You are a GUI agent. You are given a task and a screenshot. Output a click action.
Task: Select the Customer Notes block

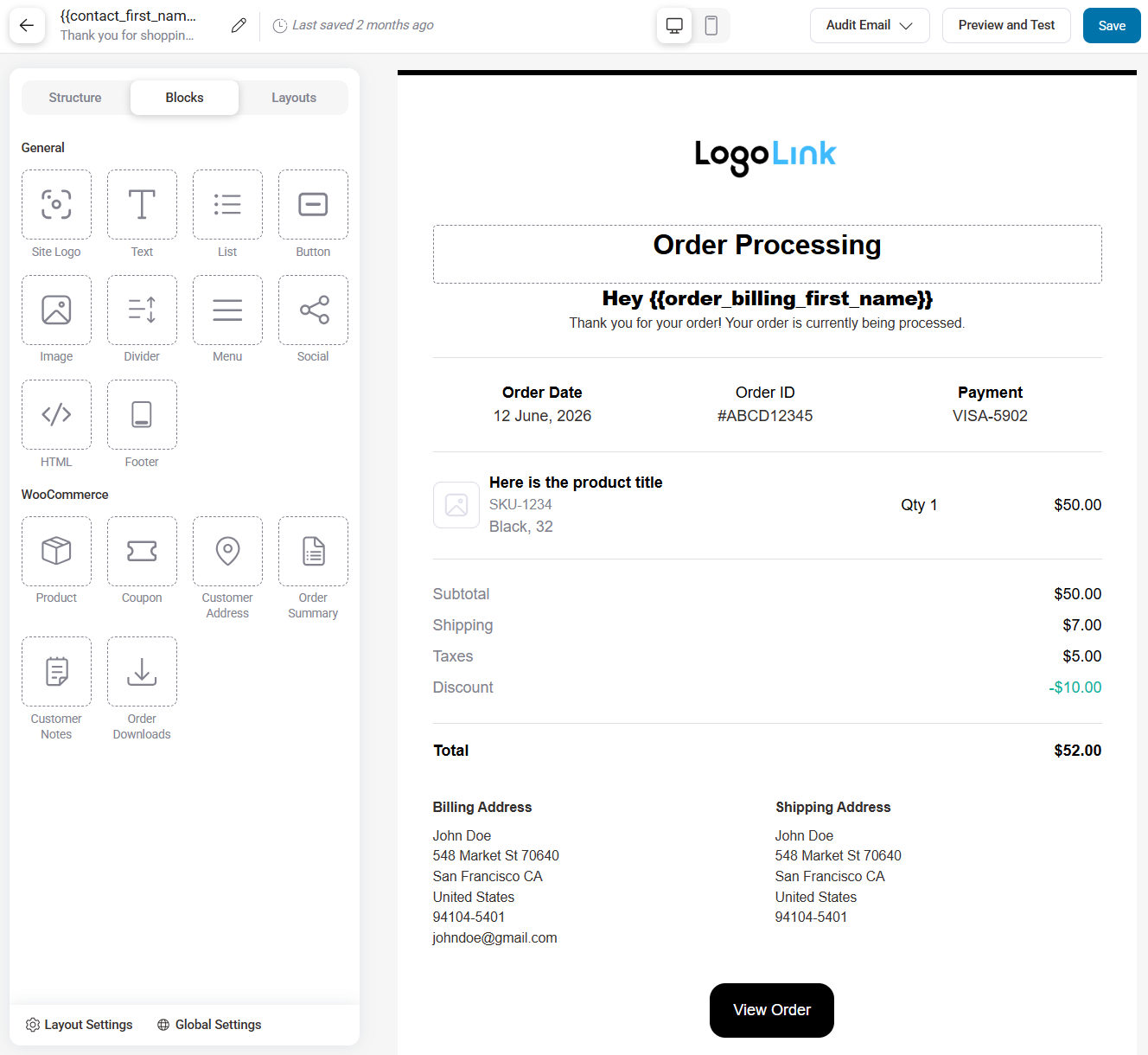[x=56, y=672]
